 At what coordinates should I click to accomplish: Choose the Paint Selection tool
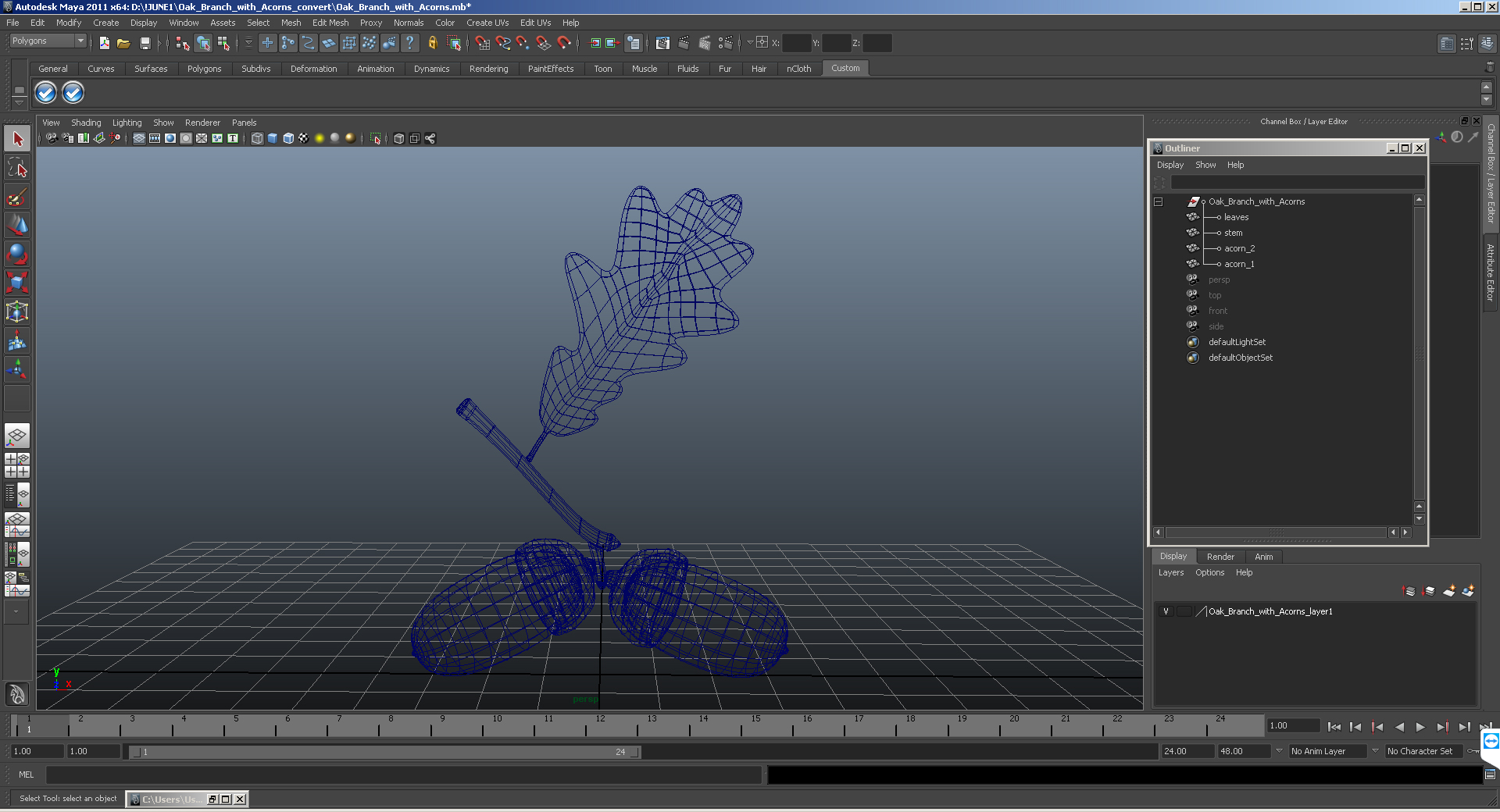[17, 196]
